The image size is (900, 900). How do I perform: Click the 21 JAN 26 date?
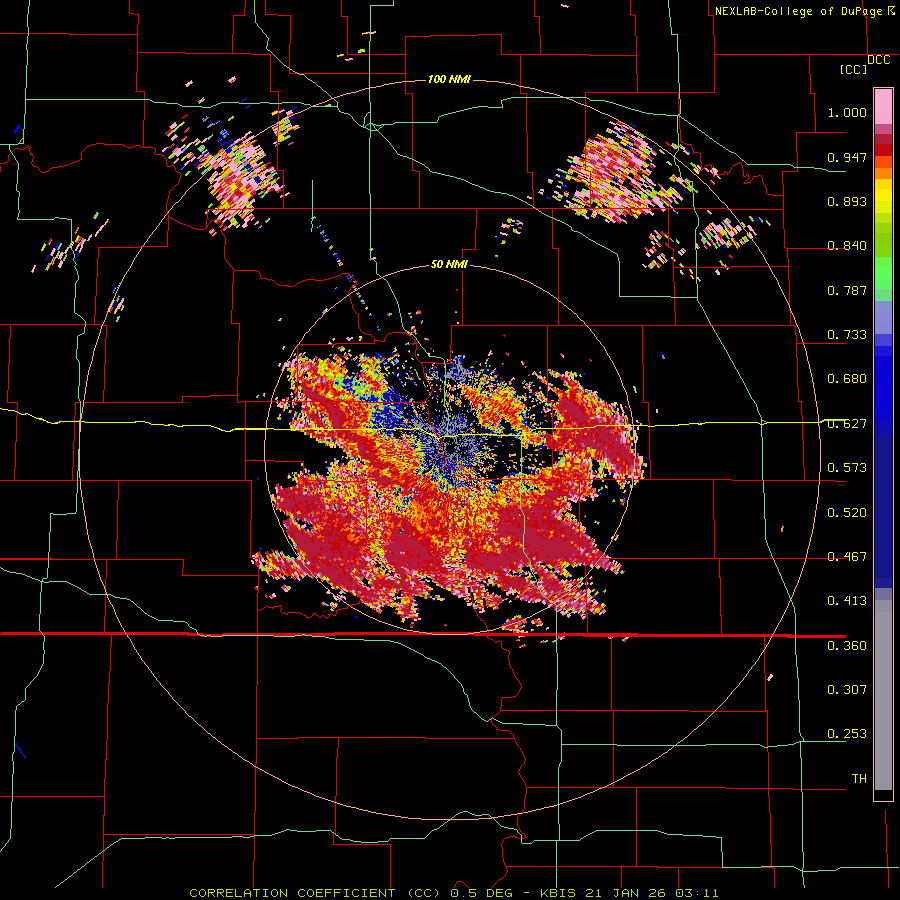tap(626, 893)
